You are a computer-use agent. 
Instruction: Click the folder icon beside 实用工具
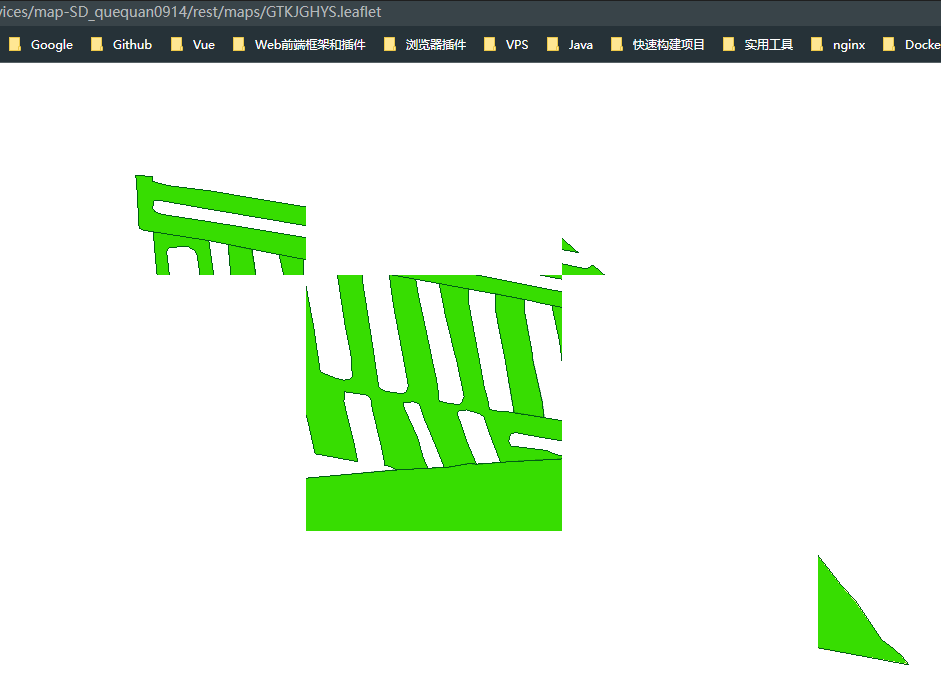729,44
